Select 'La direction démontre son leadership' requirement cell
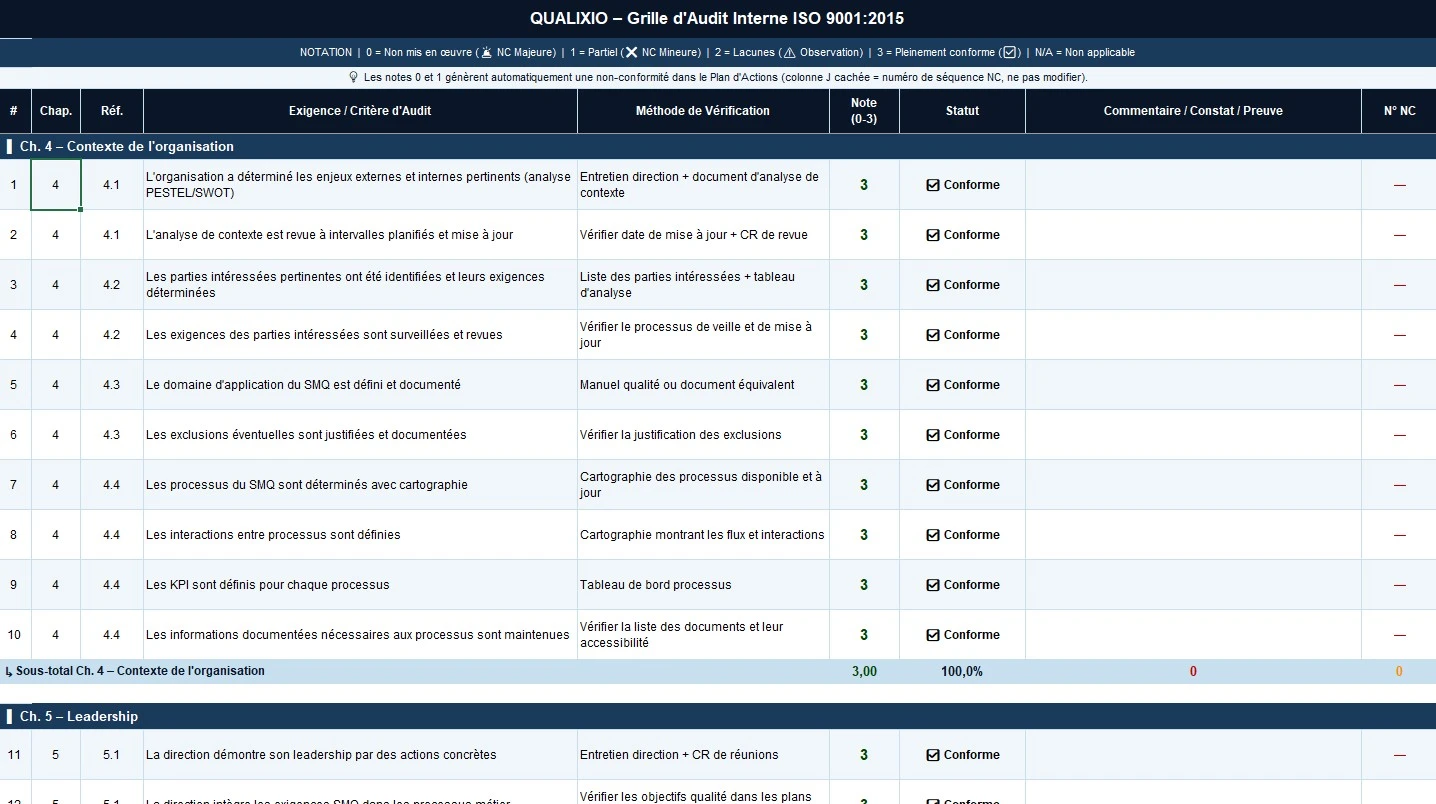Screen dimensions: 1436x804 click(x=360, y=755)
